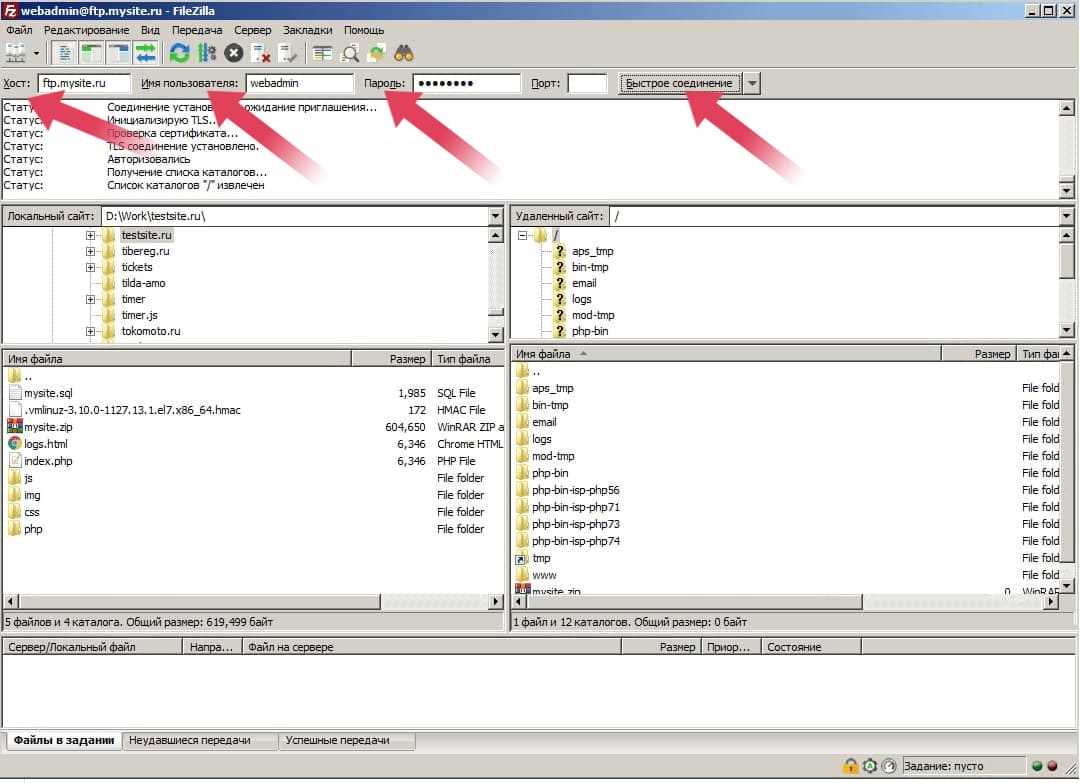Select mysite.sql in the local file list
1080x783 pixels.
click(48, 393)
